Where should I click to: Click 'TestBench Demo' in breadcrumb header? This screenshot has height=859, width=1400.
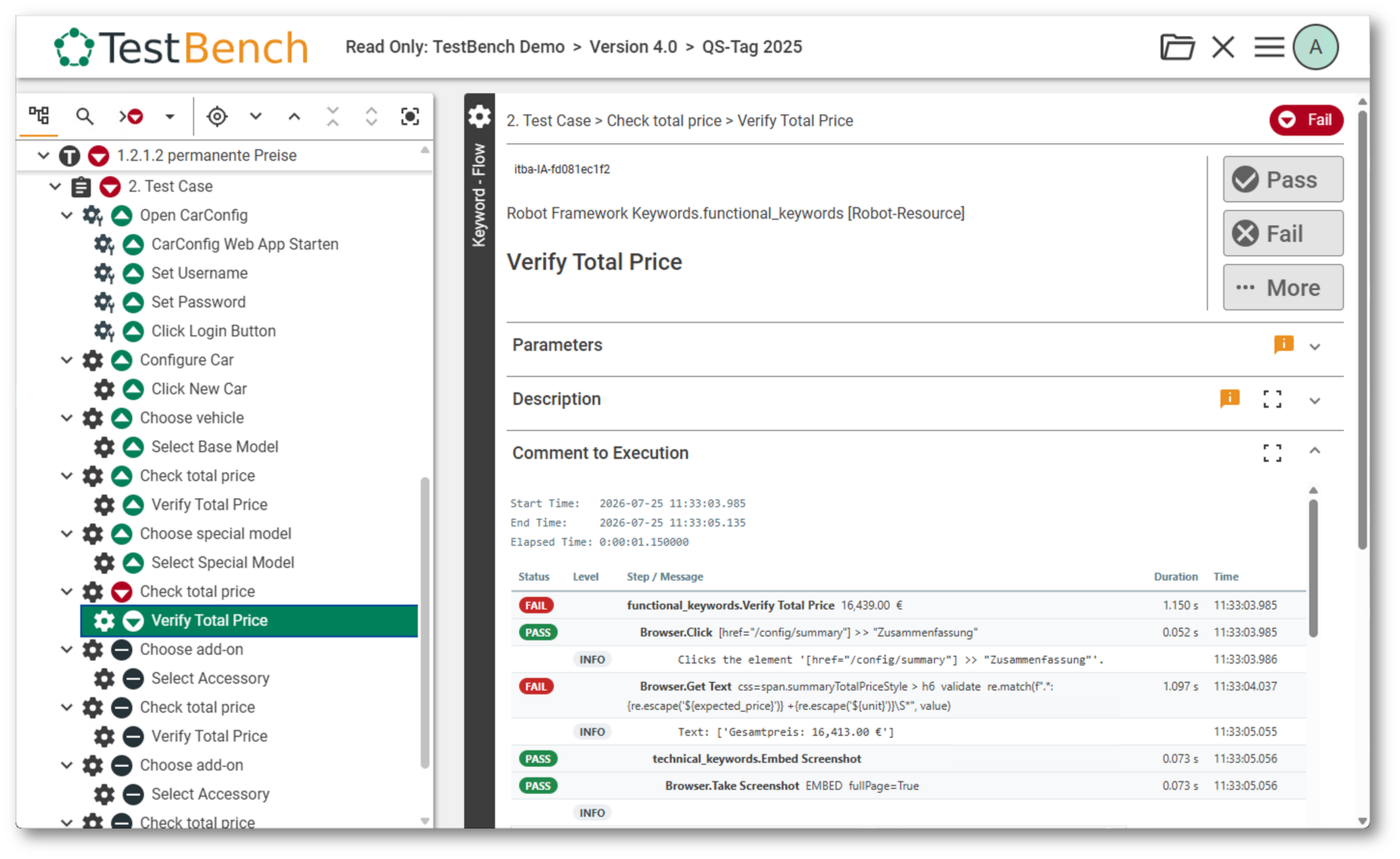tap(498, 47)
